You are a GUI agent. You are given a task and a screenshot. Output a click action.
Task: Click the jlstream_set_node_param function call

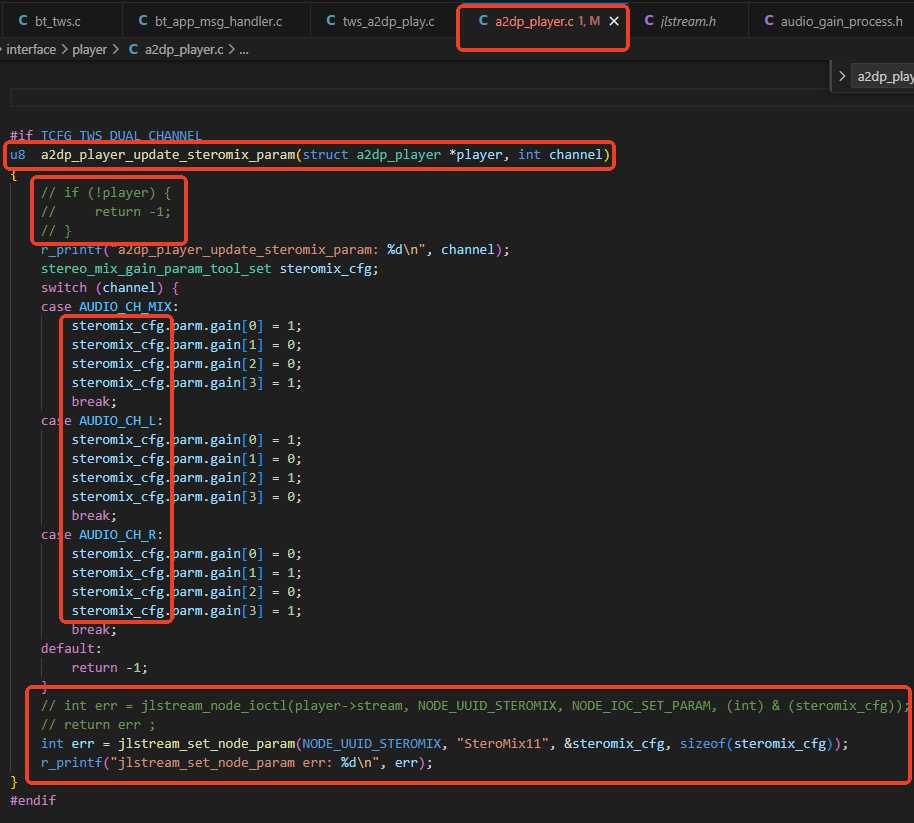[206, 744]
